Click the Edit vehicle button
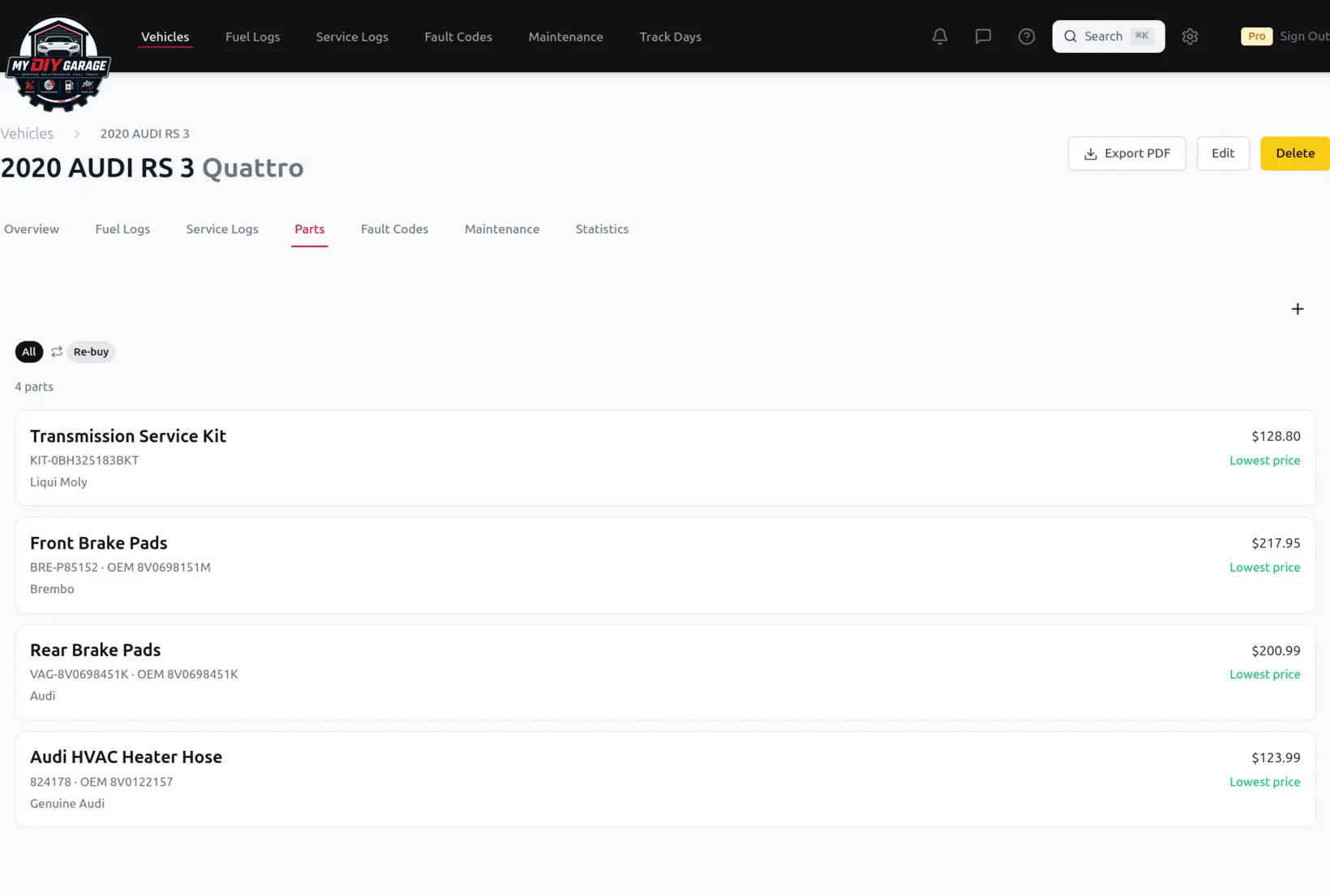 coord(1222,153)
